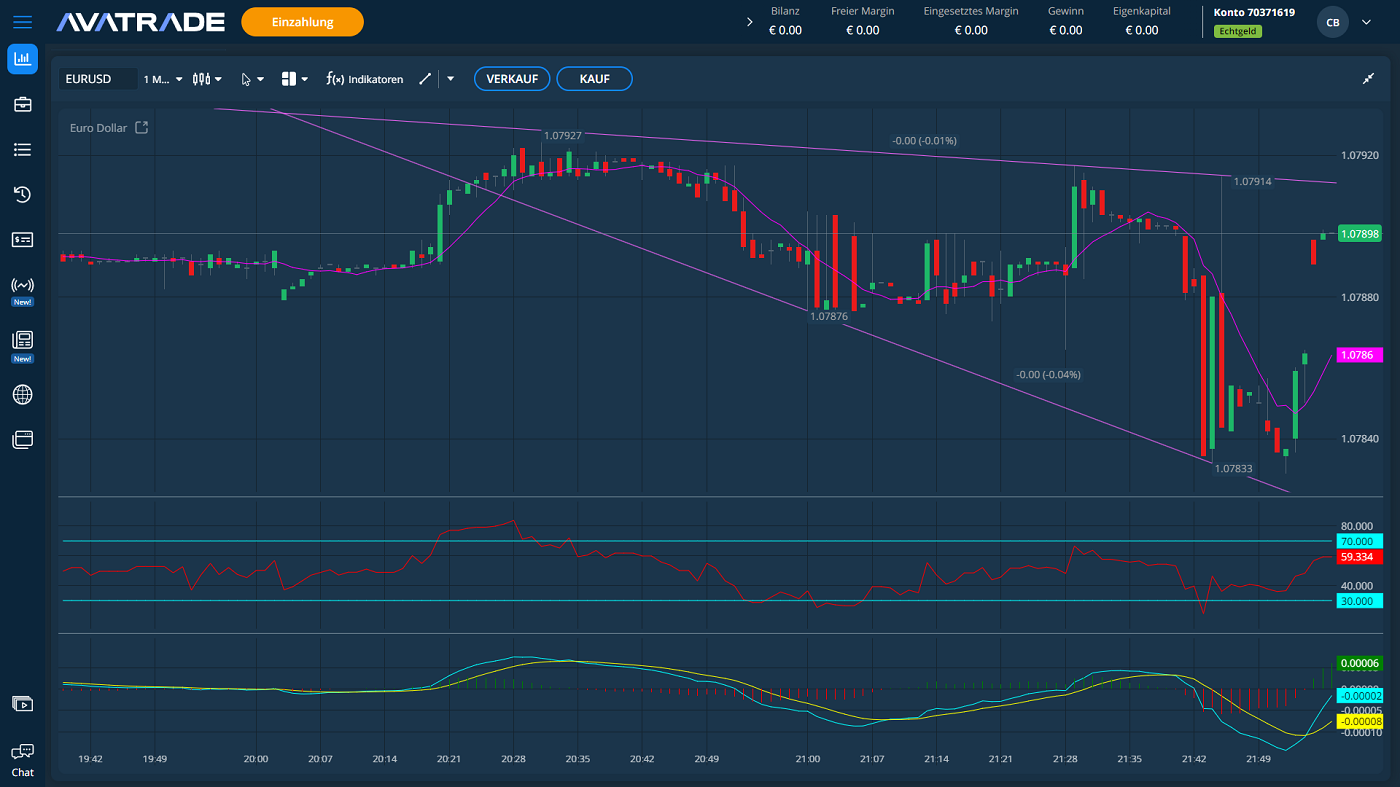Click the EURUSD symbol input field

pyautogui.click(x=98, y=79)
